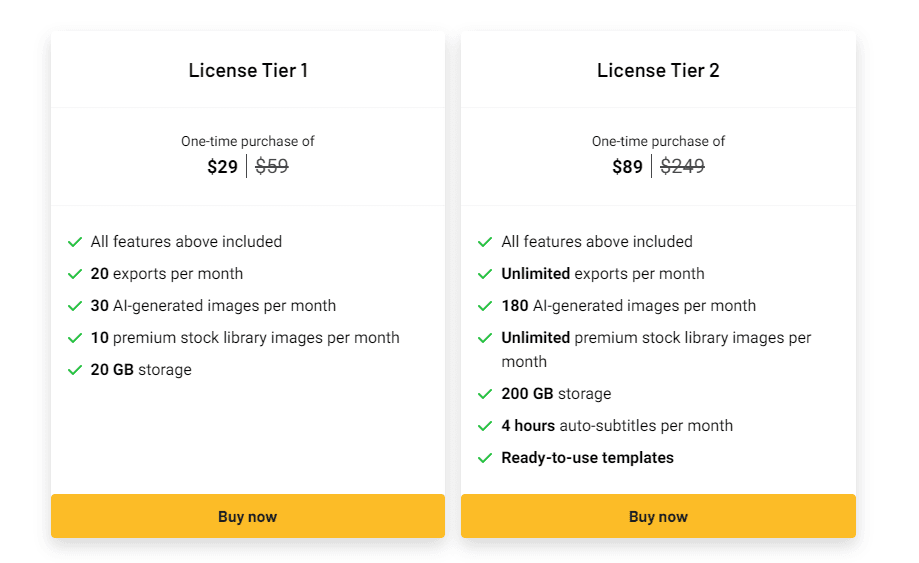Click checkmark next to 20 GB storage
Viewport: 919px width, 563px height.
[x=75, y=370]
